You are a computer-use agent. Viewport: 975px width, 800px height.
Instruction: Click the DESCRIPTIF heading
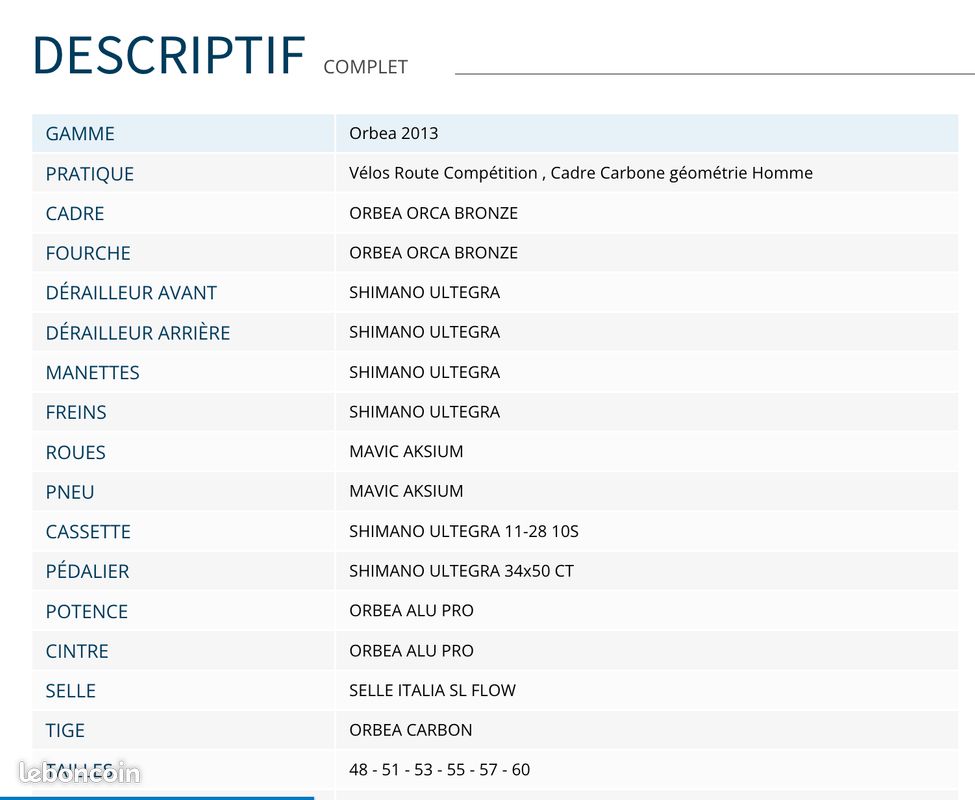[x=169, y=55]
